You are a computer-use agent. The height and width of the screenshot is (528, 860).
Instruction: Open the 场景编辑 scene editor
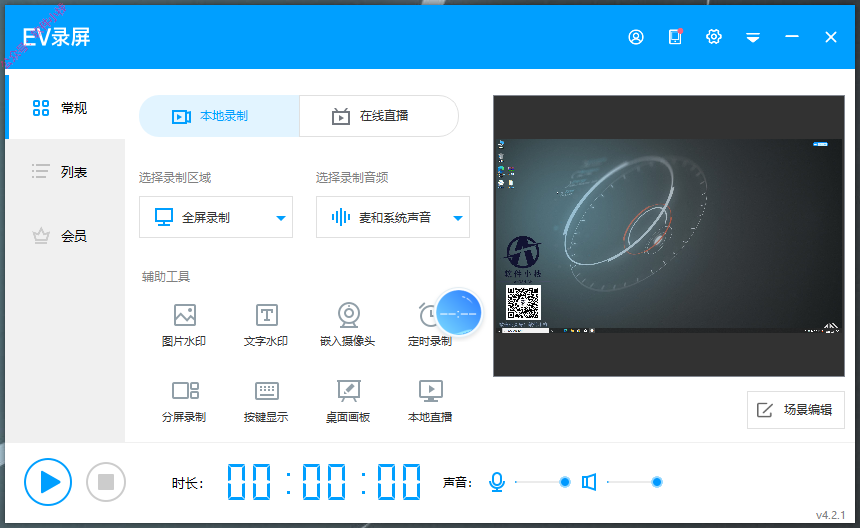[x=796, y=410]
